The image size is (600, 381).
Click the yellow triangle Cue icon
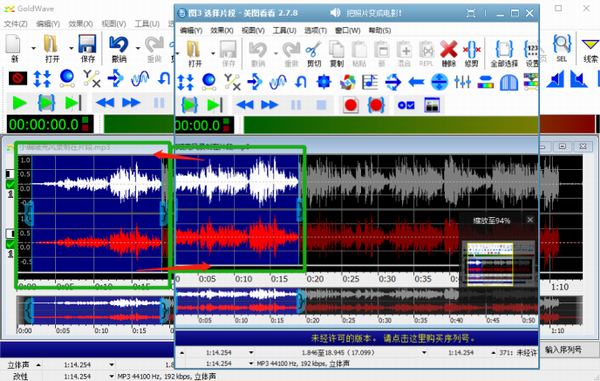tap(590, 44)
